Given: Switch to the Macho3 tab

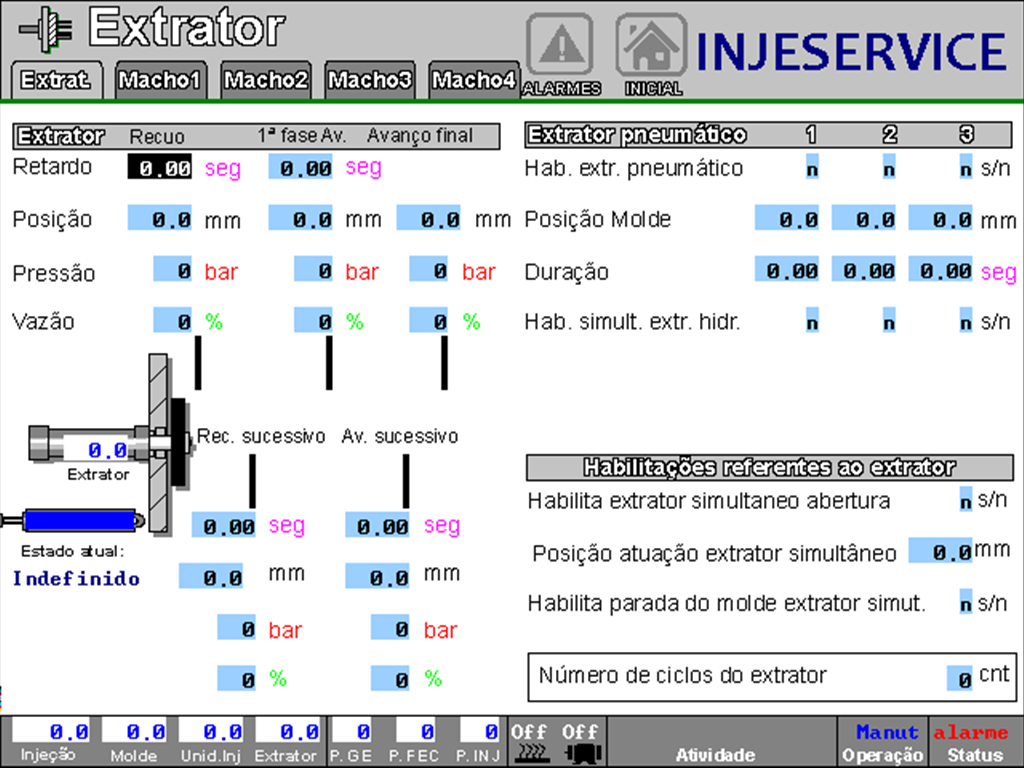Looking at the screenshot, I should 370,81.
